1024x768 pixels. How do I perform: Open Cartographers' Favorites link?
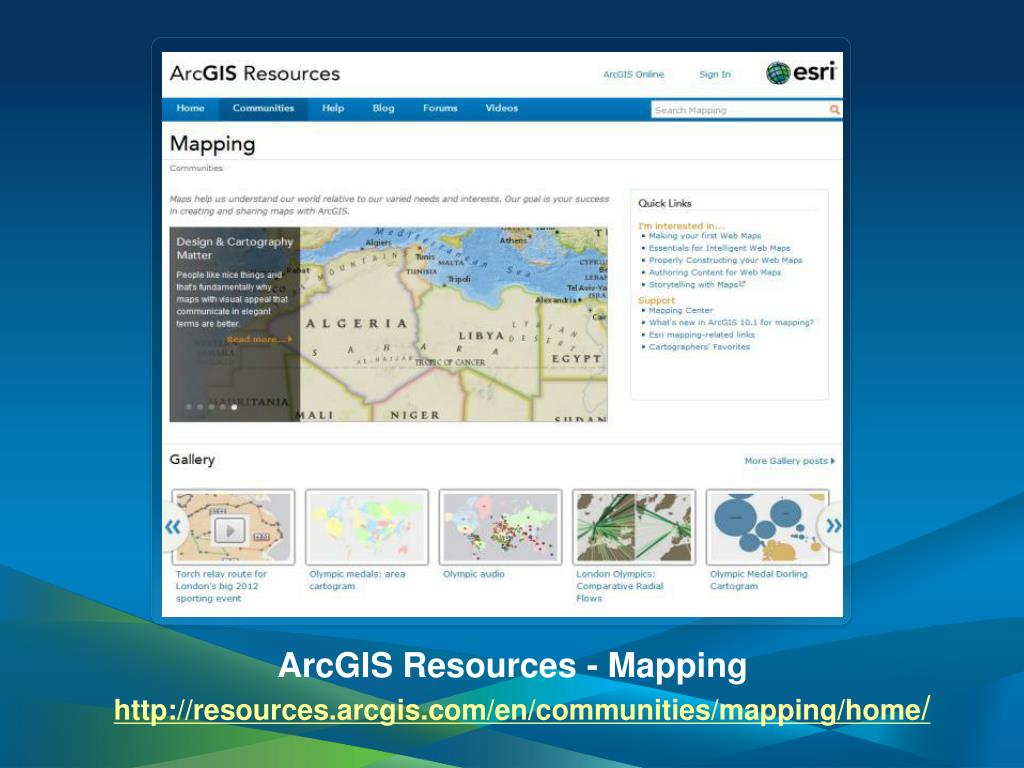(699, 347)
